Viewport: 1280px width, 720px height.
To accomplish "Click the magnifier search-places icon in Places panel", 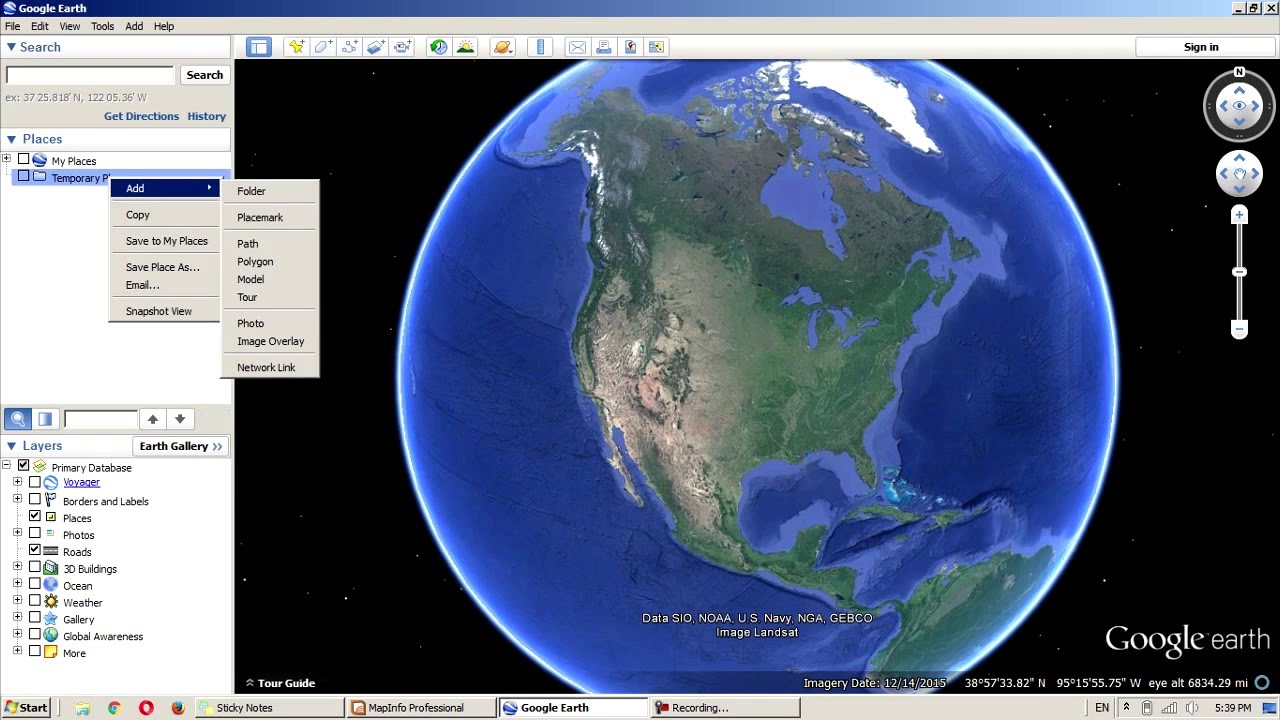I will point(17,419).
